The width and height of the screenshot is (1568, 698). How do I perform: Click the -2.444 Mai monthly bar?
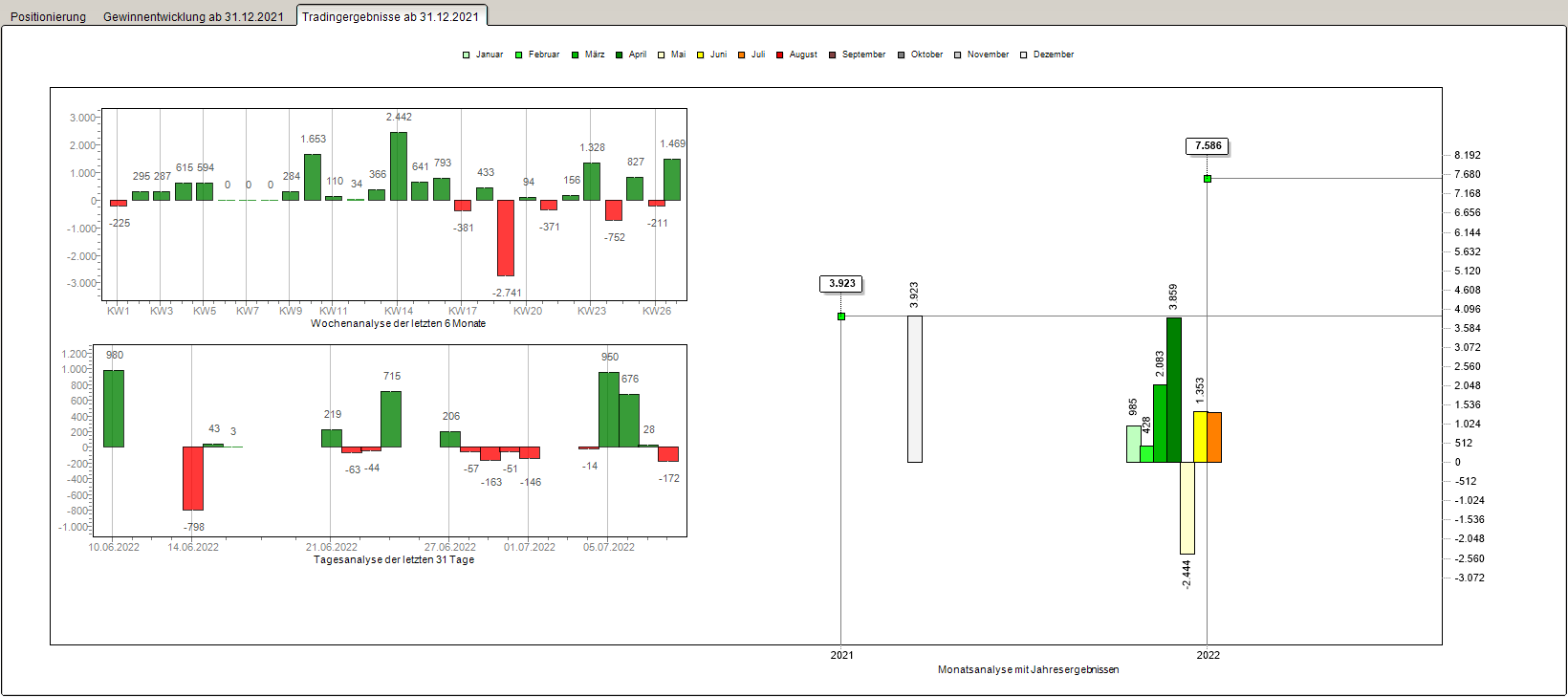point(1187,508)
